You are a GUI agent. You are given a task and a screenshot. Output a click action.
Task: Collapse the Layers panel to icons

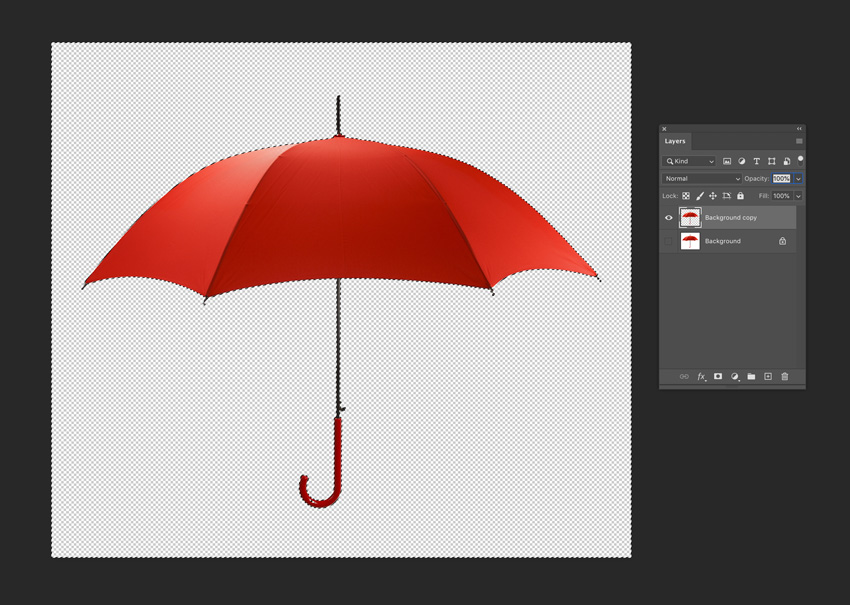click(x=798, y=129)
